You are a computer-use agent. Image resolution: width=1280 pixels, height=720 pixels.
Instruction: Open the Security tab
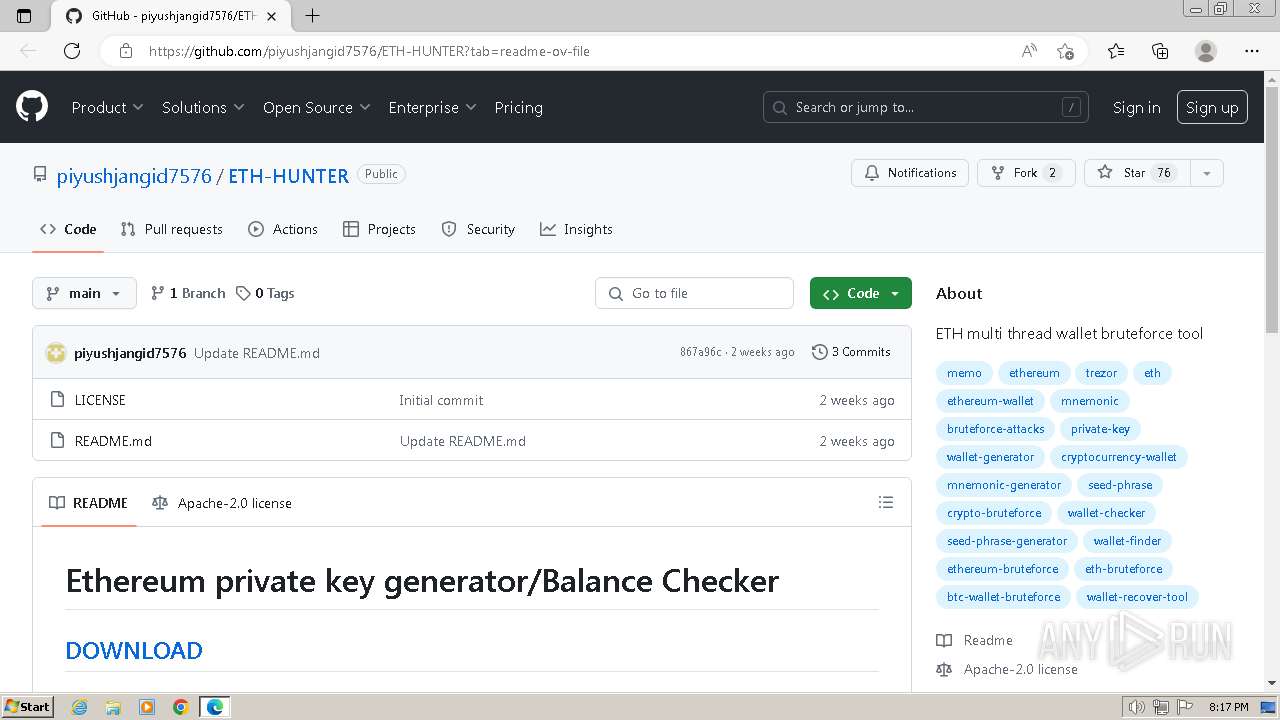click(478, 229)
